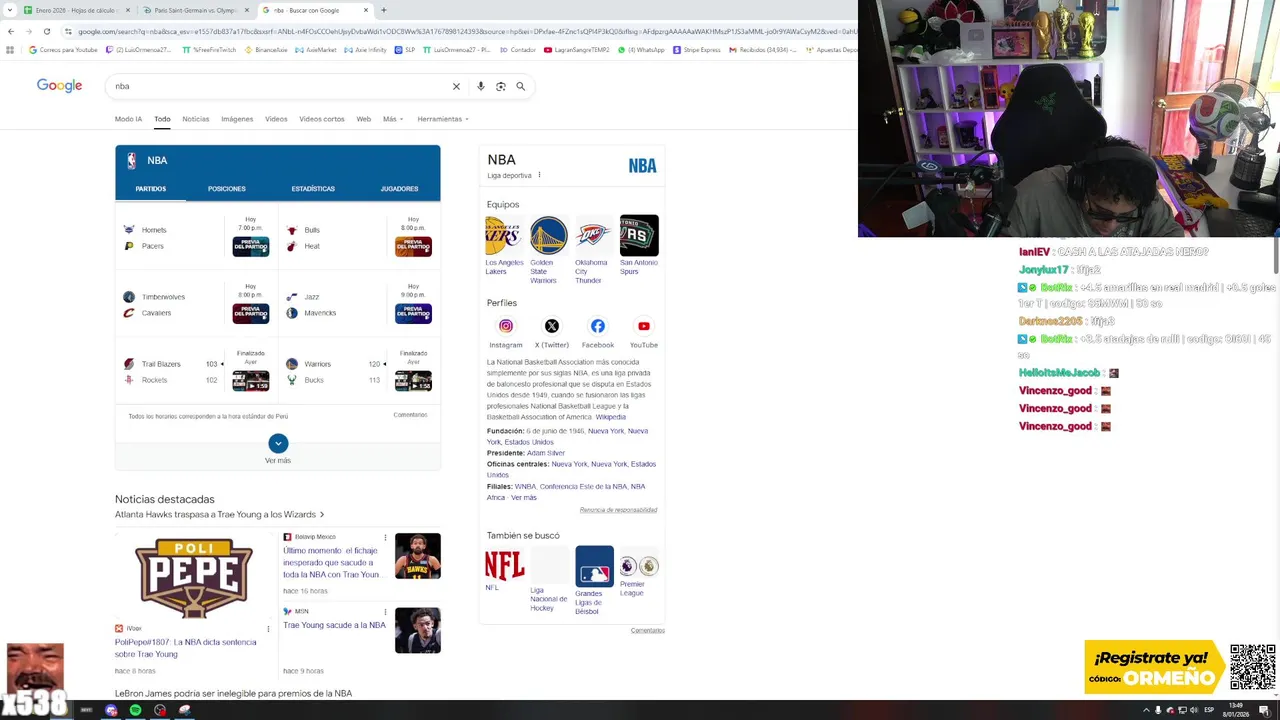Image resolution: width=1280 pixels, height=720 pixels.
Task: Show hidden system tray icons
Action: point(1146,710)
